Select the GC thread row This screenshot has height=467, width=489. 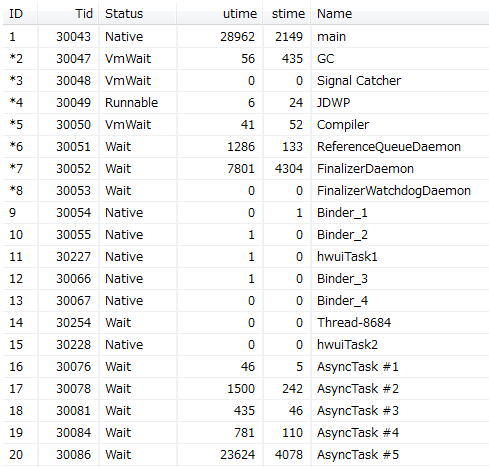click(x=246, y=58)
